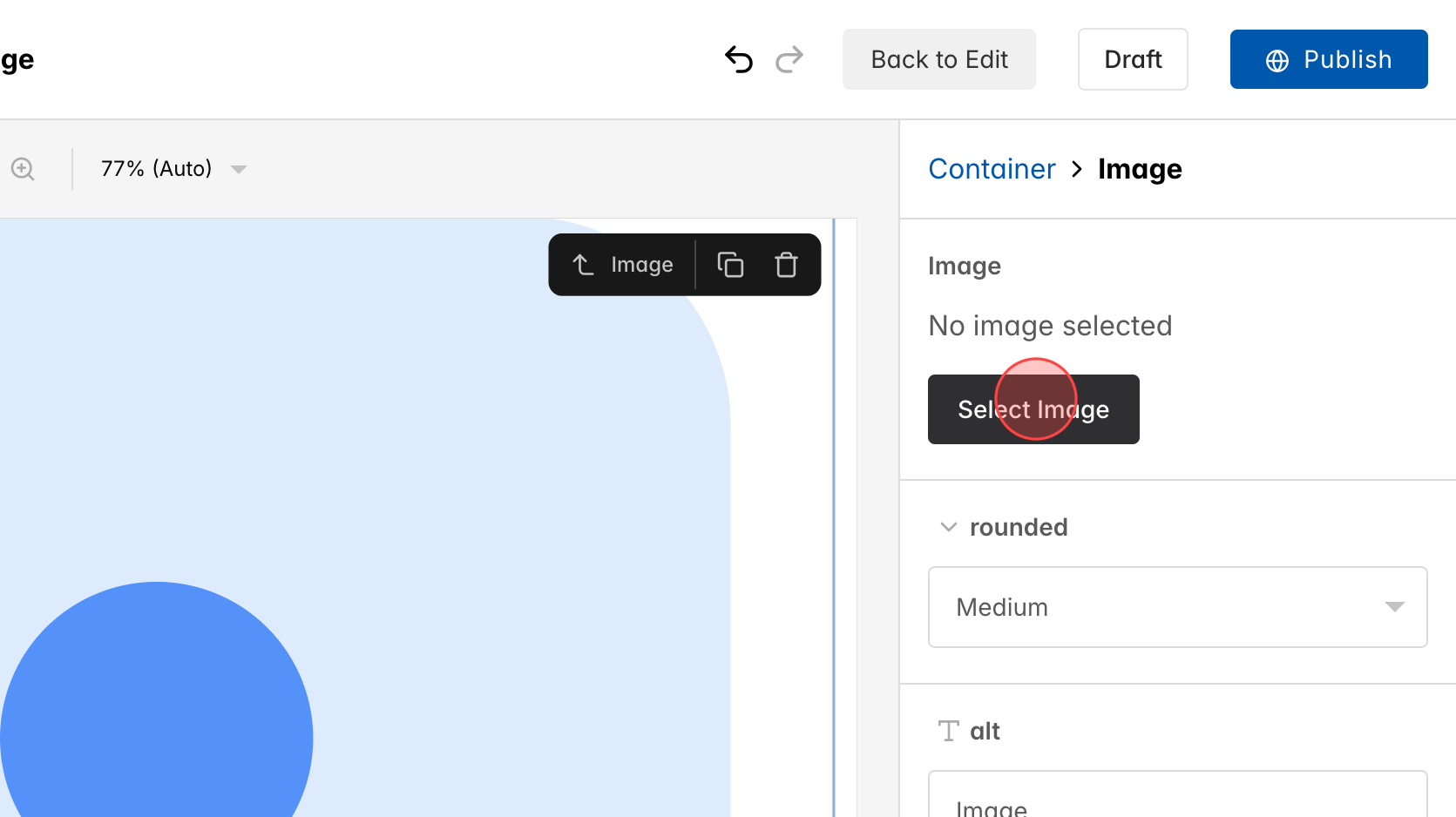1456x817 pixels.
Task: Click the Select Image button
Action: [1033, 409]
